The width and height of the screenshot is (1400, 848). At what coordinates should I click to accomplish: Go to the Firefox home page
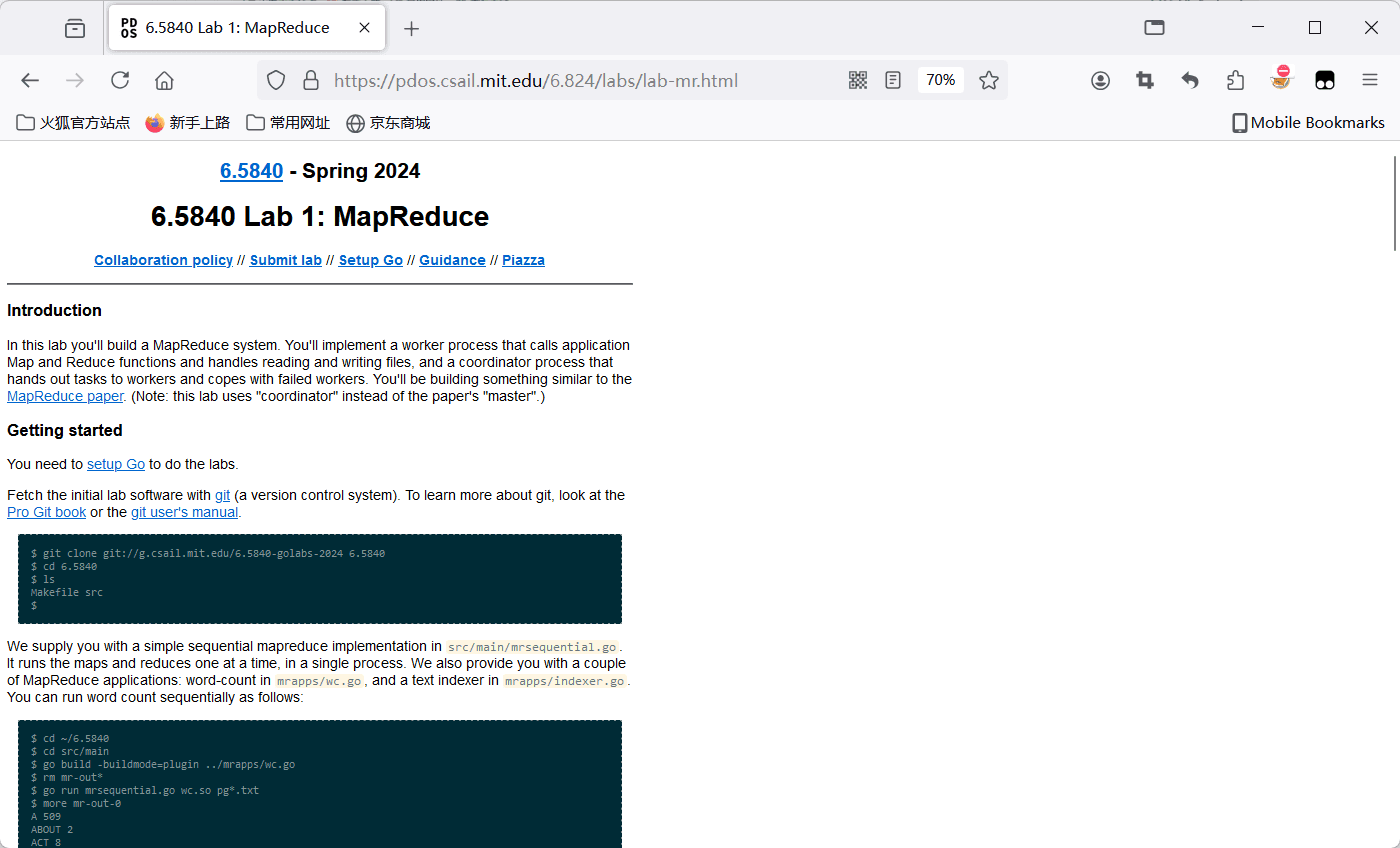(164, 81)
